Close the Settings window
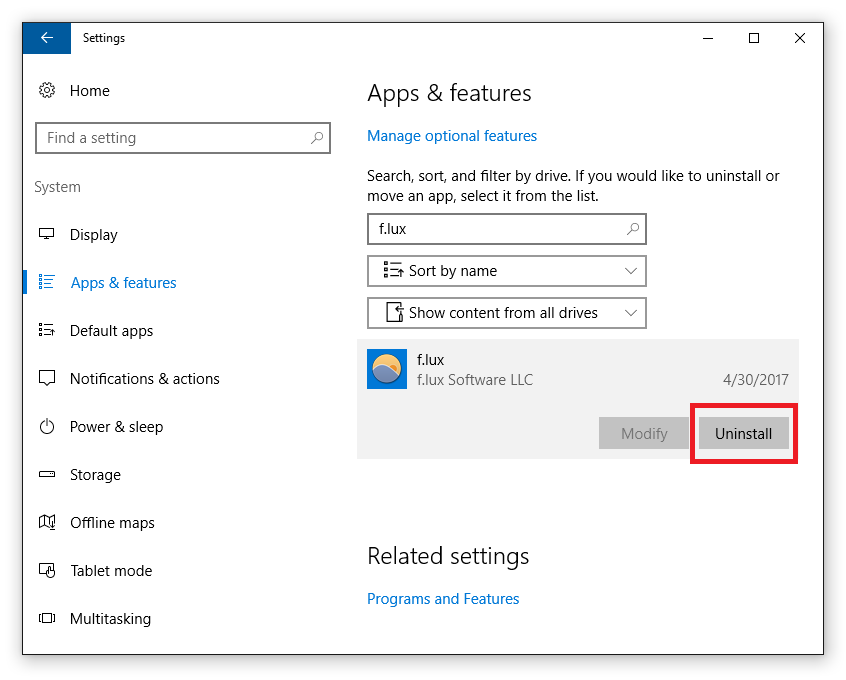846x680 pixels. (800, 38)
